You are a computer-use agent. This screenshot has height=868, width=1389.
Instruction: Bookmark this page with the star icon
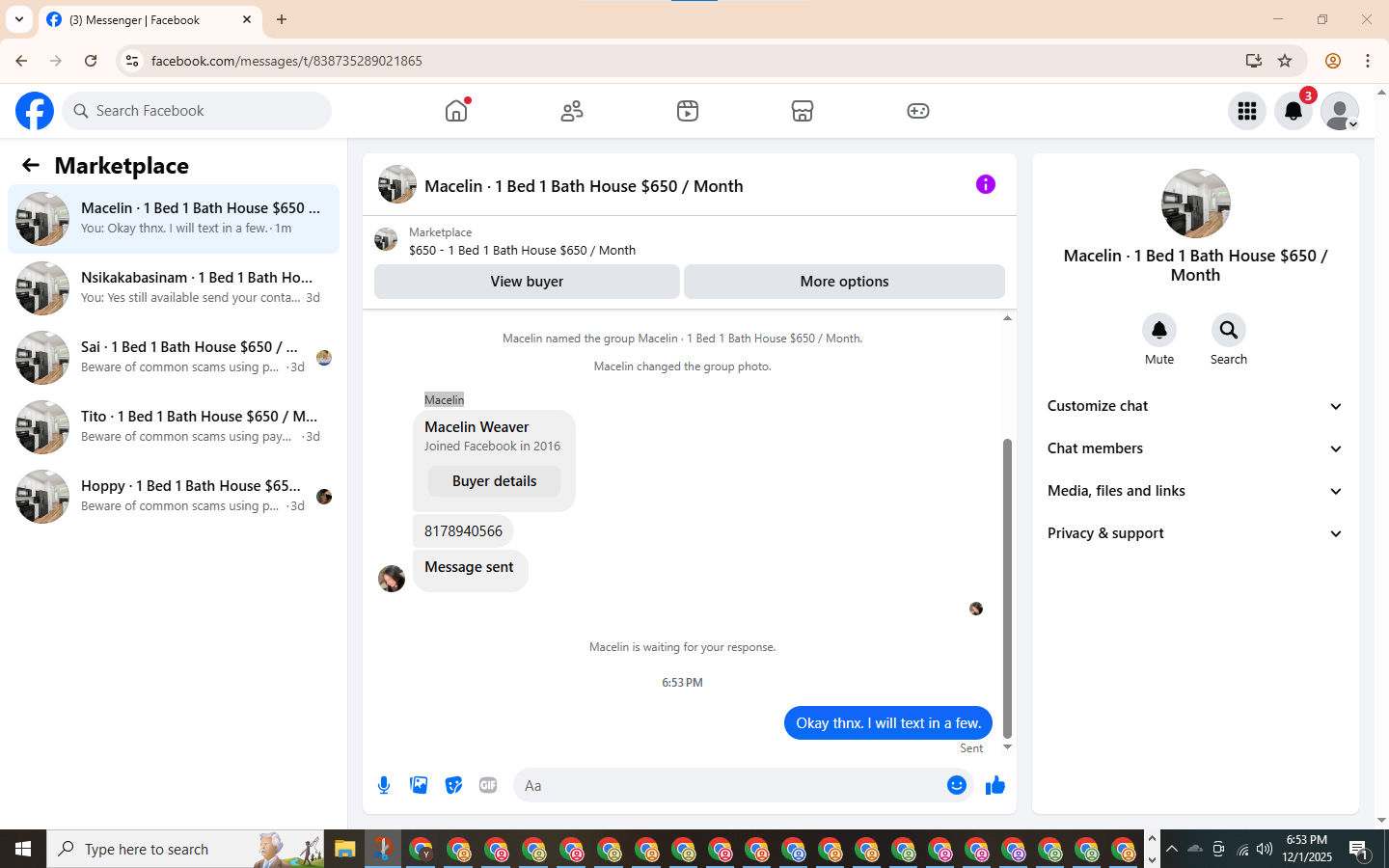[1285, 61]
